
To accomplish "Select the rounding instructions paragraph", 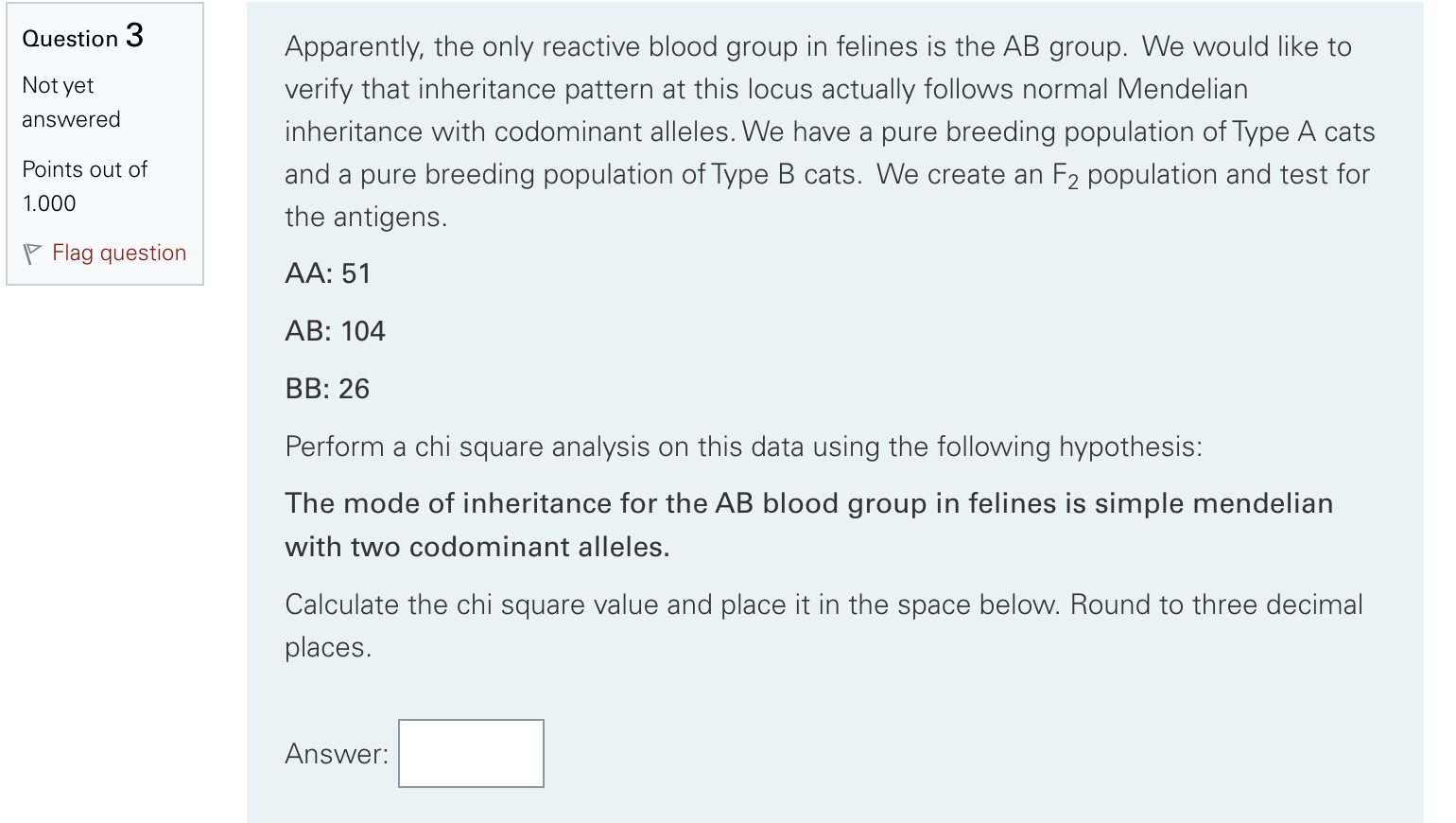I will pos(823,624).
